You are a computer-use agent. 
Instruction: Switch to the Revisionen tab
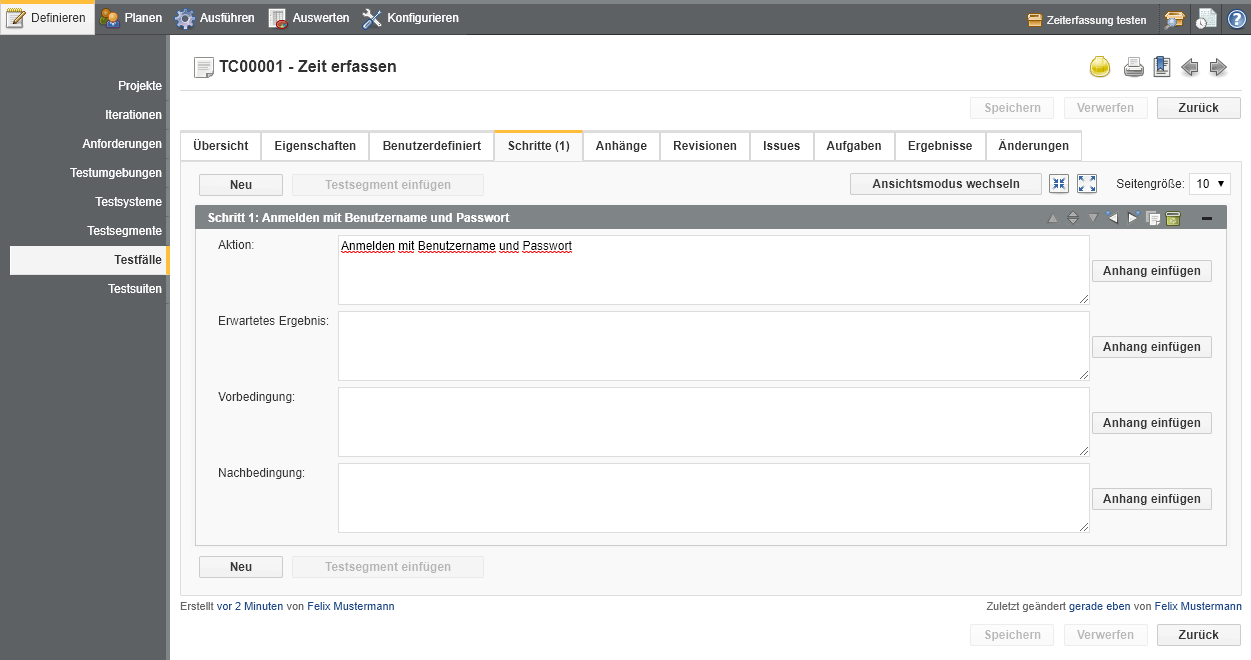click(x=705, y=146)
